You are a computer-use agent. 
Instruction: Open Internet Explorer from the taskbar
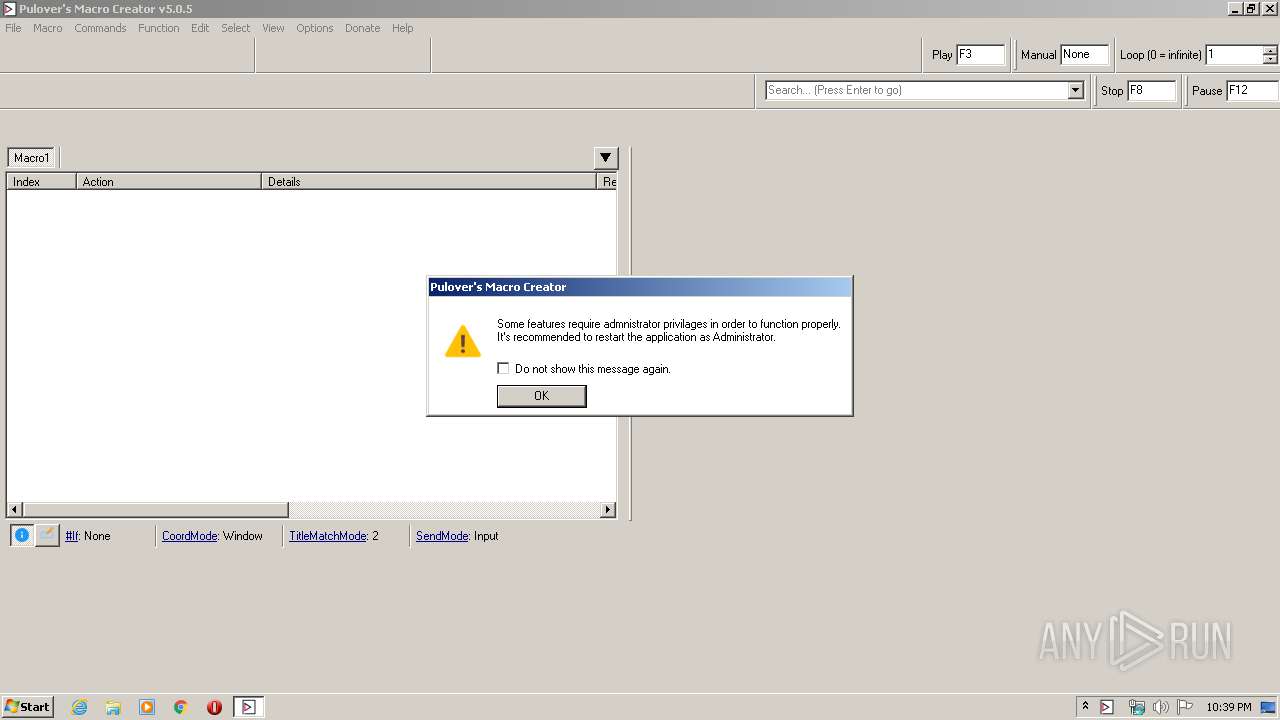point(80,707)
